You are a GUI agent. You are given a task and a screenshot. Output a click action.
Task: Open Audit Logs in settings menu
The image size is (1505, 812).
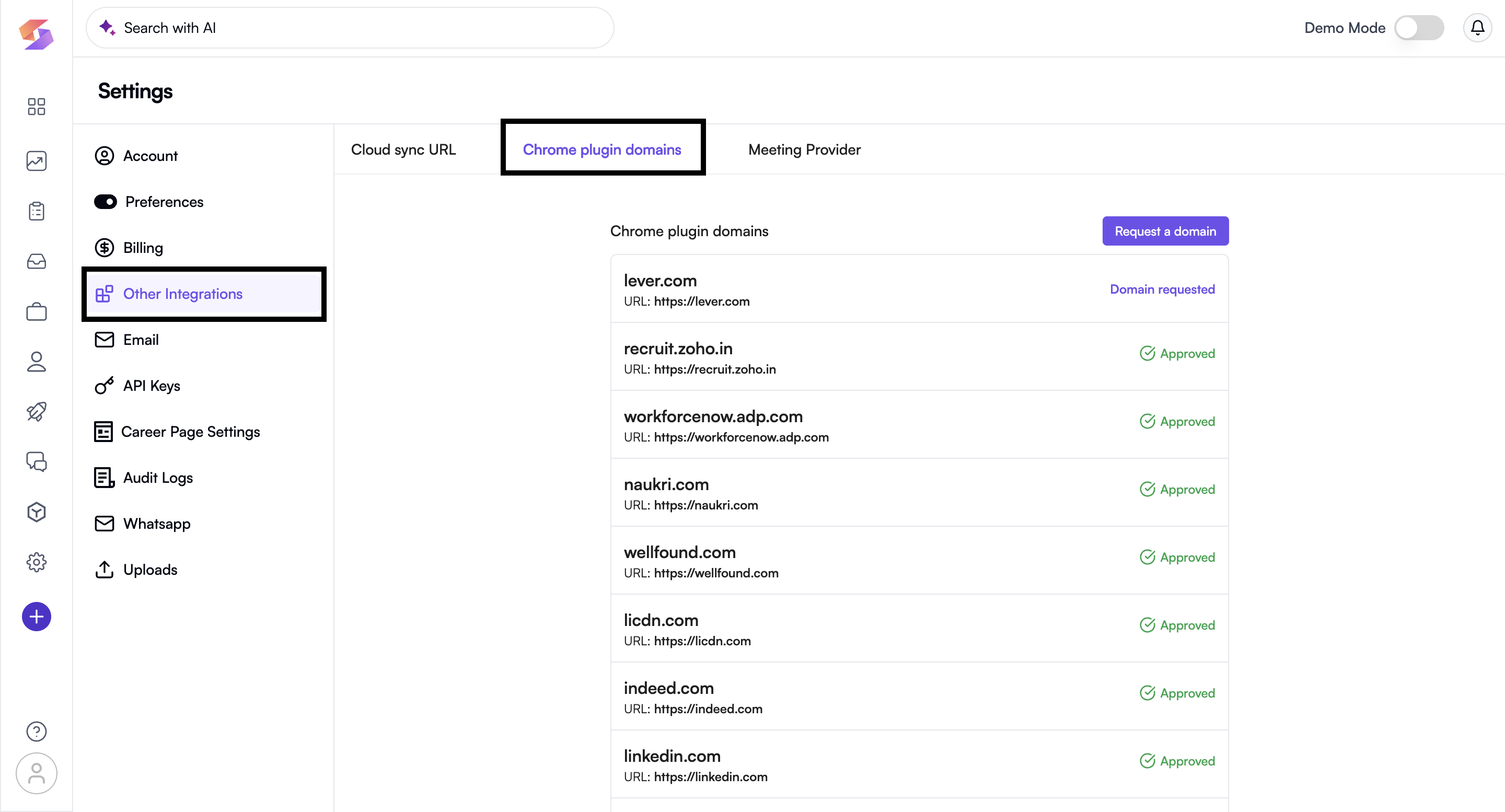tap(158, 477)
